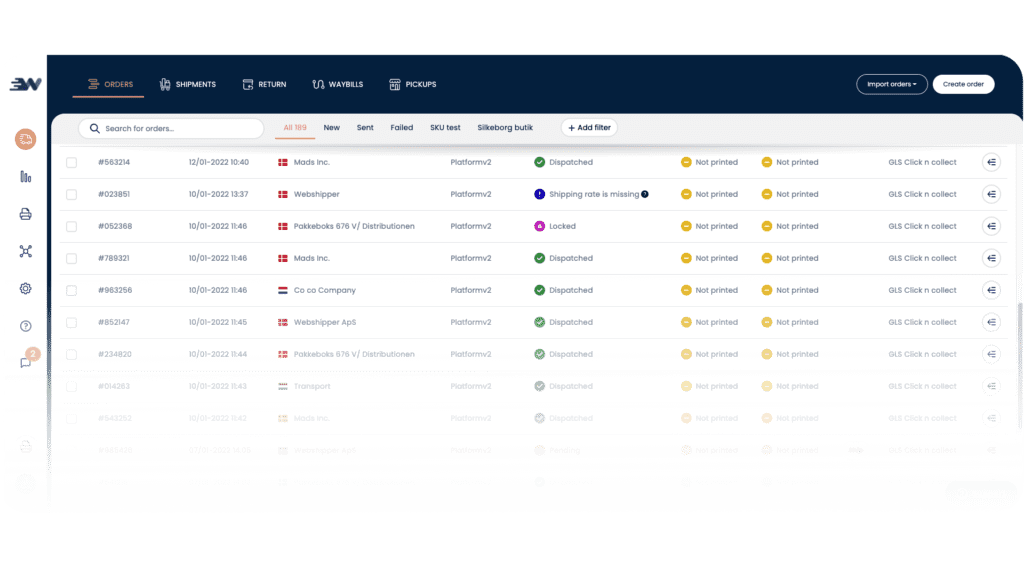Click second Not printed icon on #963256
The width and height of the screenshot is (1024, 576).
coord(767,290)
